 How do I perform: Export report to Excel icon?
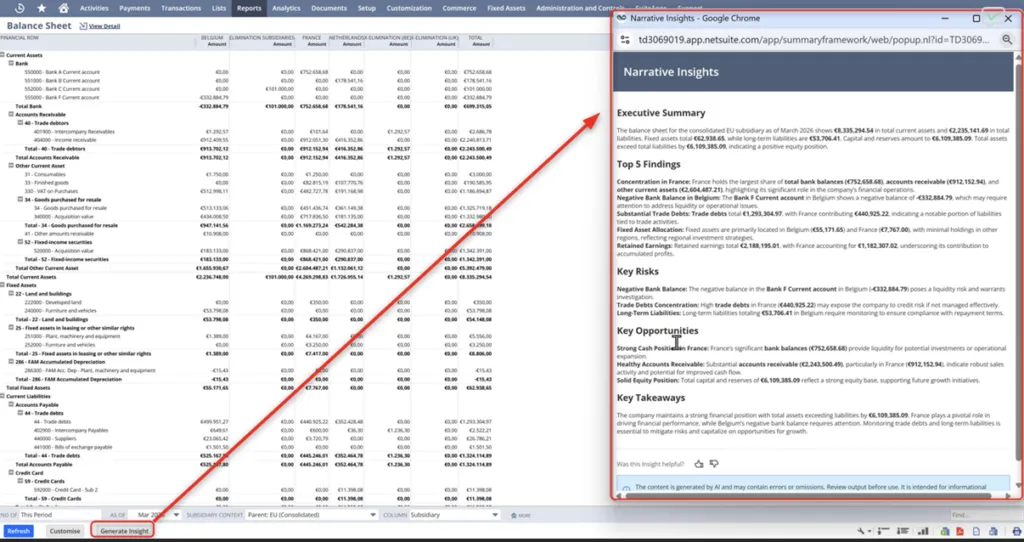point(945,532)
